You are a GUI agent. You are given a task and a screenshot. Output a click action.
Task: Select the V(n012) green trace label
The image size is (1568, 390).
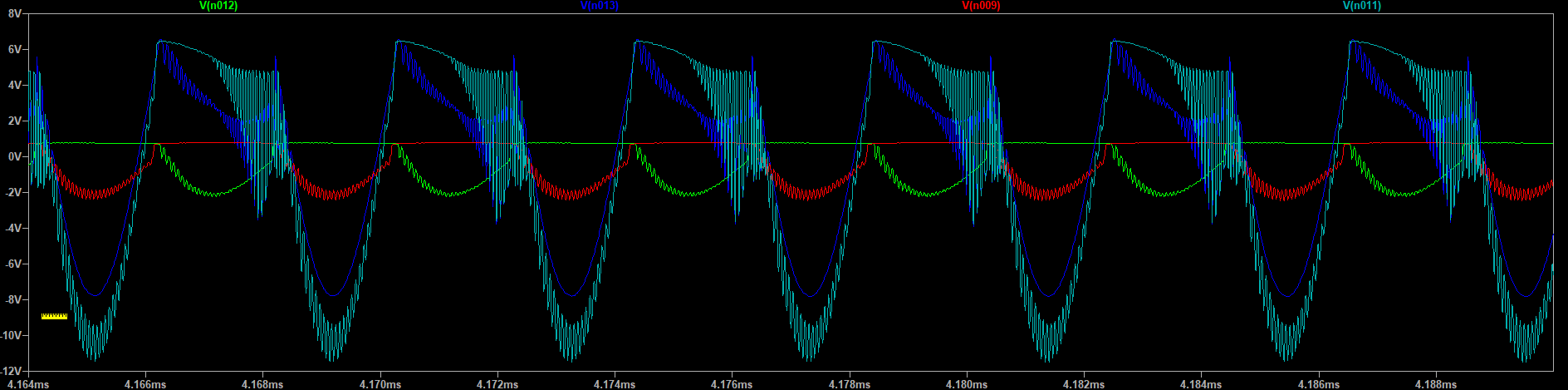point(218,6)
